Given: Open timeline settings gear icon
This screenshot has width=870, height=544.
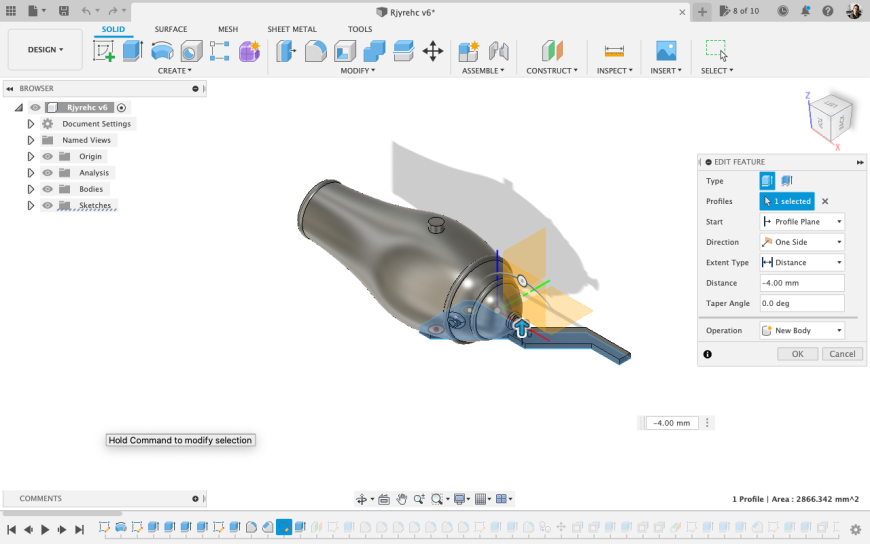Looking at the screenshot, I should pos(856,529).
